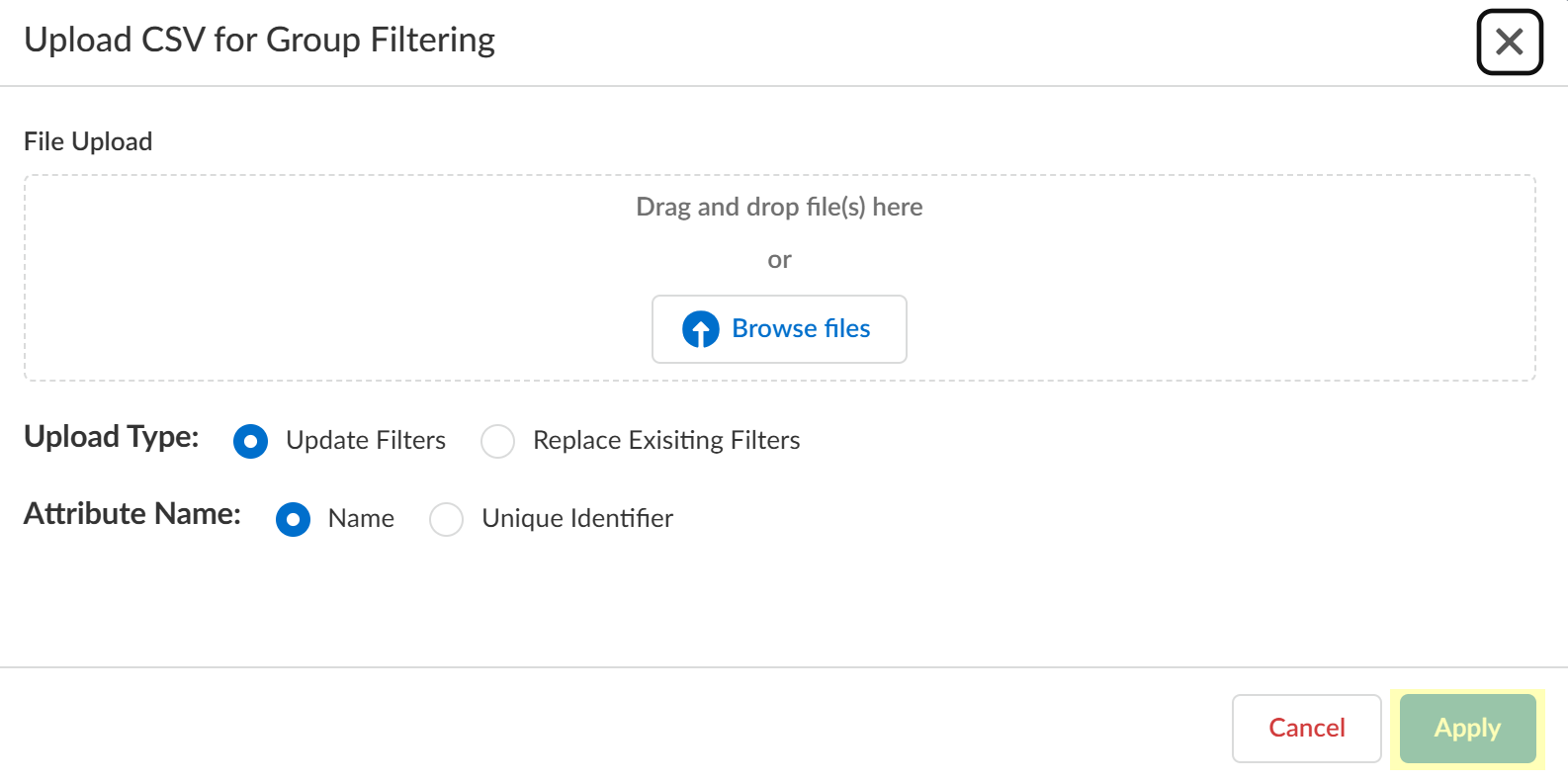Close the Upload CSV dialog

tap(1510, 42)
